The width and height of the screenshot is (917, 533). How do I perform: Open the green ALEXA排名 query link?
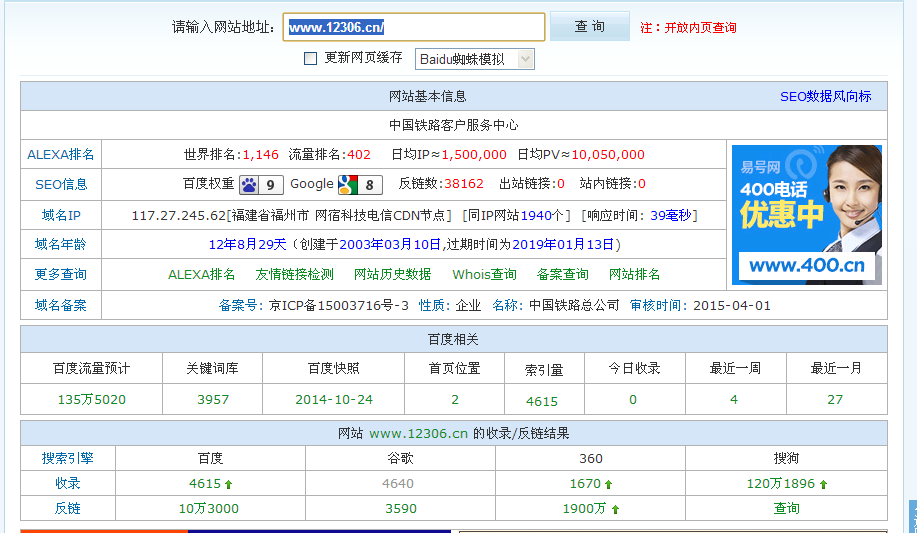pos(201,274)
